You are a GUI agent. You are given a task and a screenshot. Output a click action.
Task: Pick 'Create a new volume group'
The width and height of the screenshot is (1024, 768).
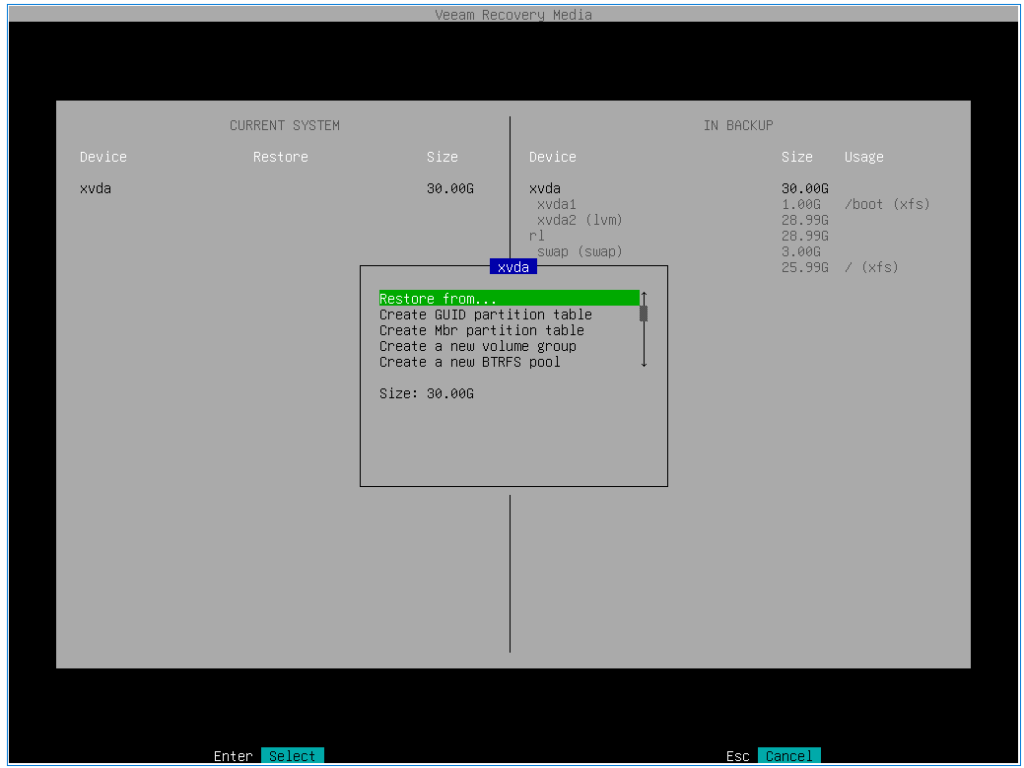(477, 346)
